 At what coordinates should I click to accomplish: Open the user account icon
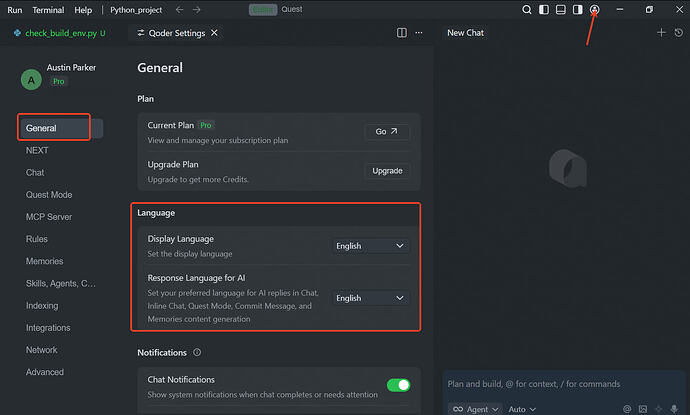[595, 10]
